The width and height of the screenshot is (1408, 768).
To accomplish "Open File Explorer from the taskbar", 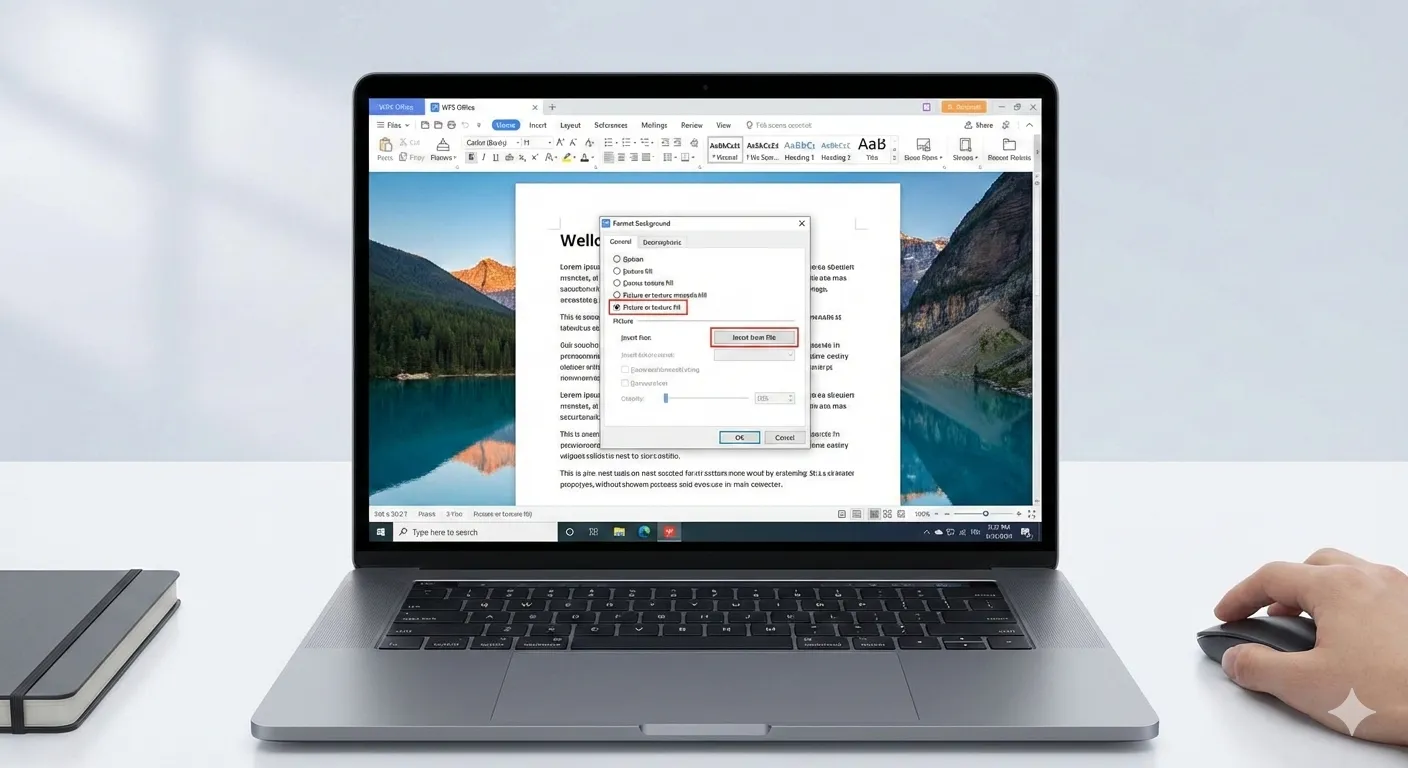I will (x=619, y=532).
